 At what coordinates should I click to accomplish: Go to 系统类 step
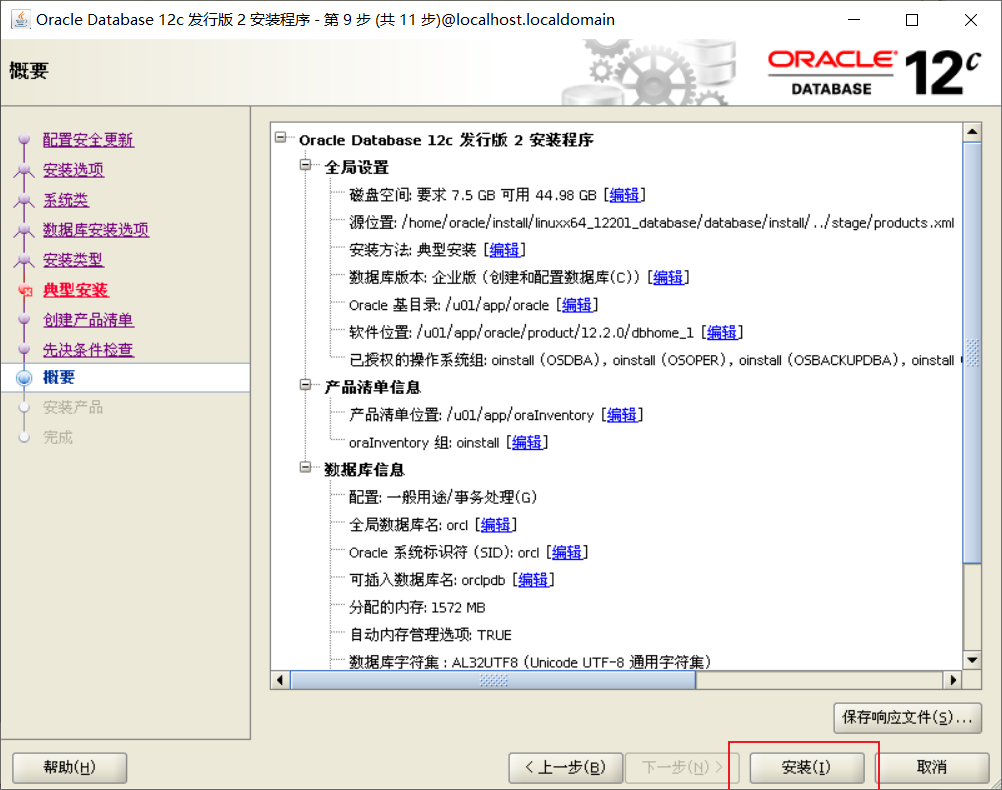coord(66,199)
